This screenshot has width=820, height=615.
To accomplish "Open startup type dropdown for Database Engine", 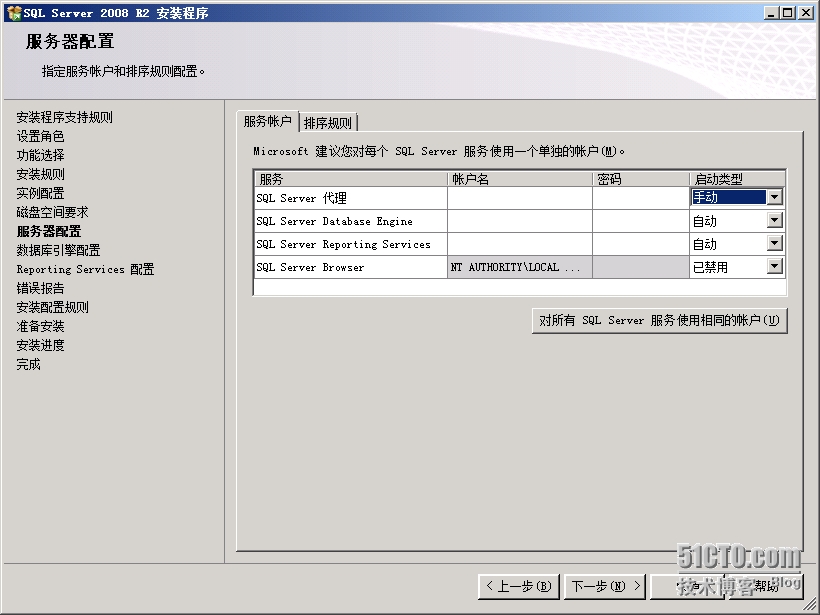I will pos(775,220).
